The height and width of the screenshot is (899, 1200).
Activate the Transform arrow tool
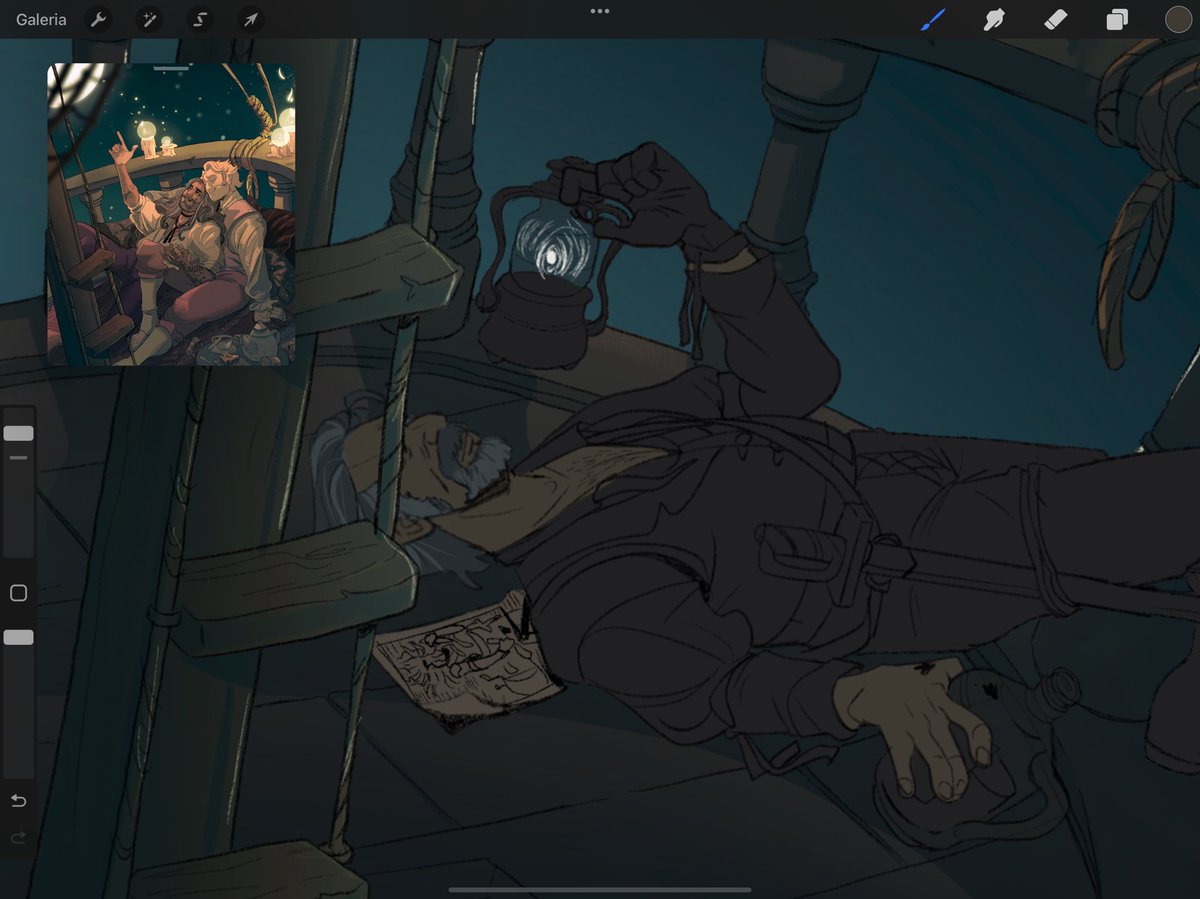[x=251, y=19]
